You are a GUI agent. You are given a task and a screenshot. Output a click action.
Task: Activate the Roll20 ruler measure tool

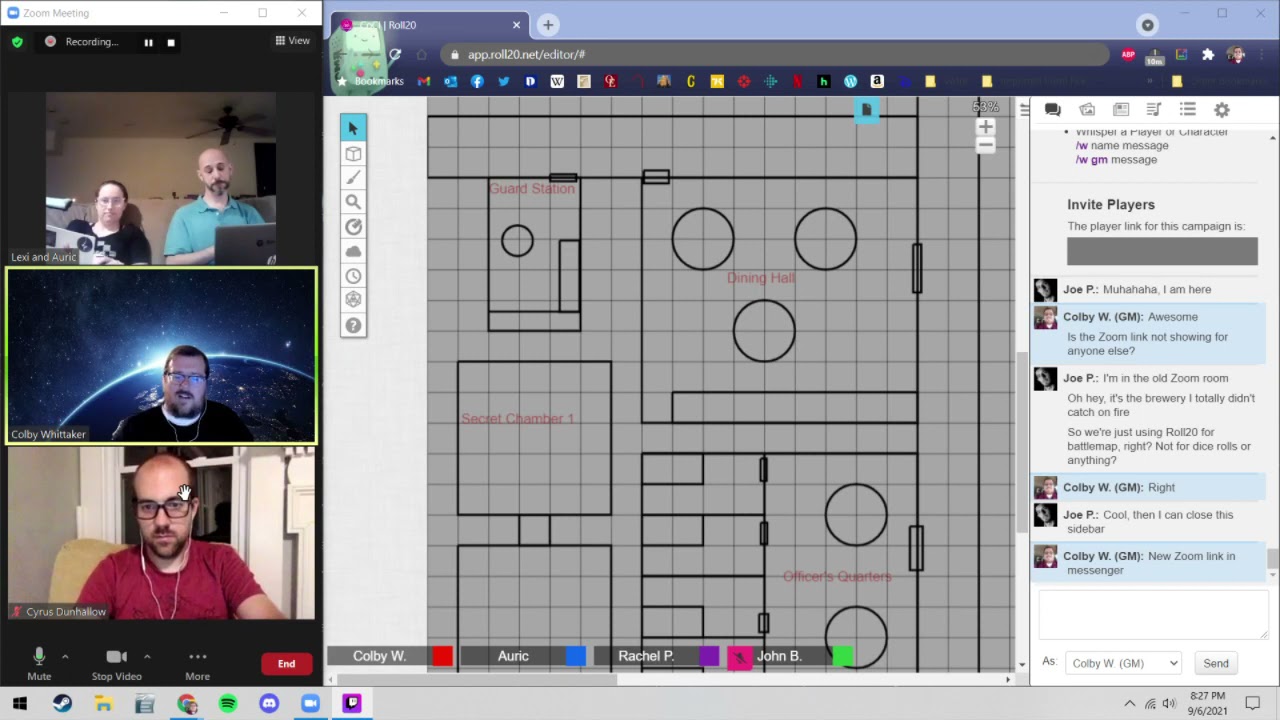pos(353,227)
